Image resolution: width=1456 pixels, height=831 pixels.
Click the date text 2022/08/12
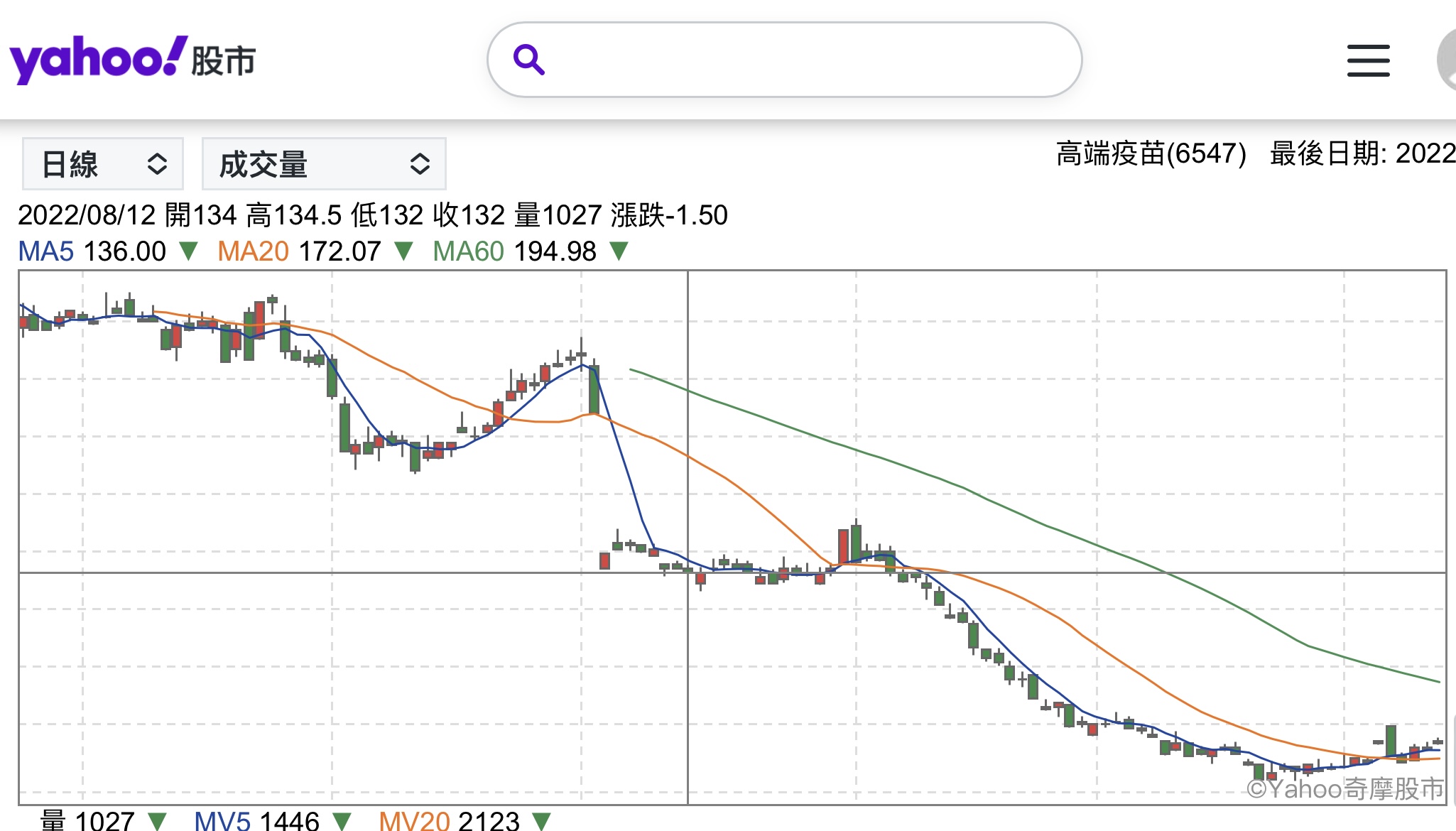87,215
